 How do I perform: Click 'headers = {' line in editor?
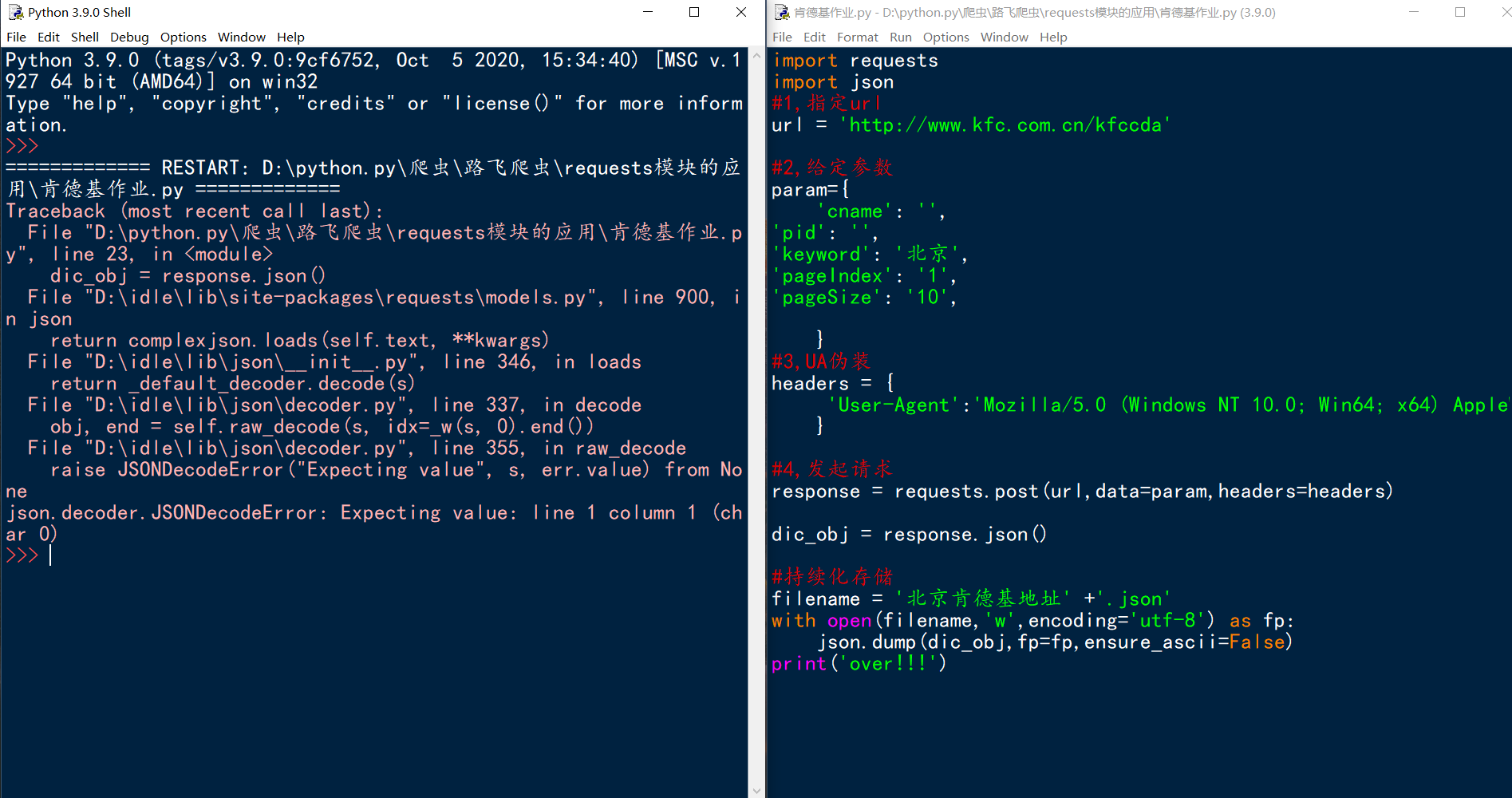tap(832, 384)
